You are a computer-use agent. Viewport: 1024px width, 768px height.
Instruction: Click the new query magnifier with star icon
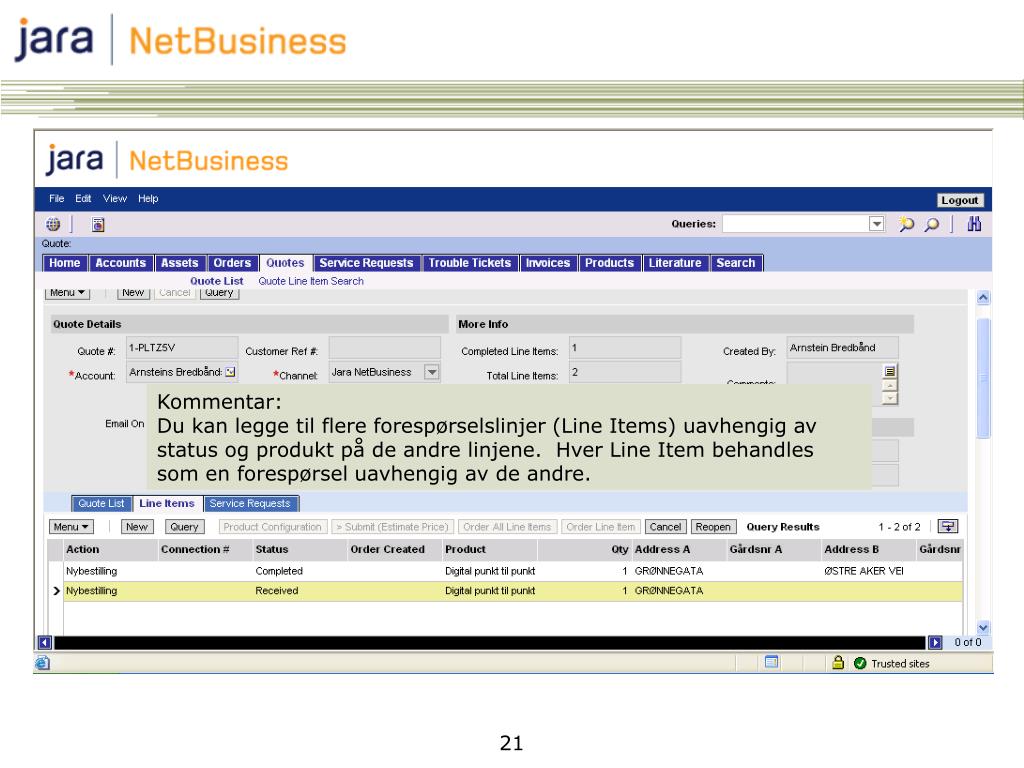click(906, 224)
